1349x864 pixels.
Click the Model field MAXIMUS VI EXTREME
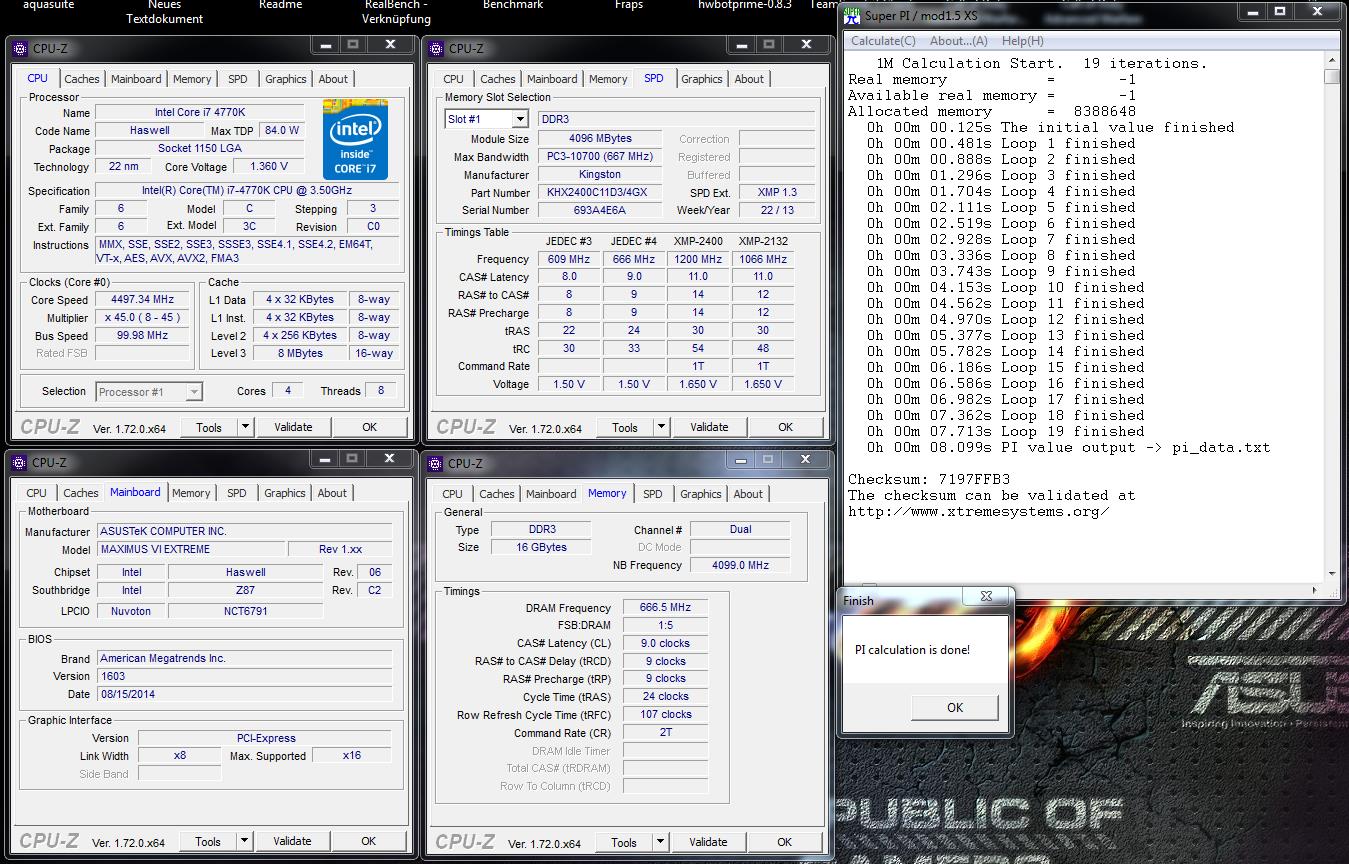(x=190, y=549)
